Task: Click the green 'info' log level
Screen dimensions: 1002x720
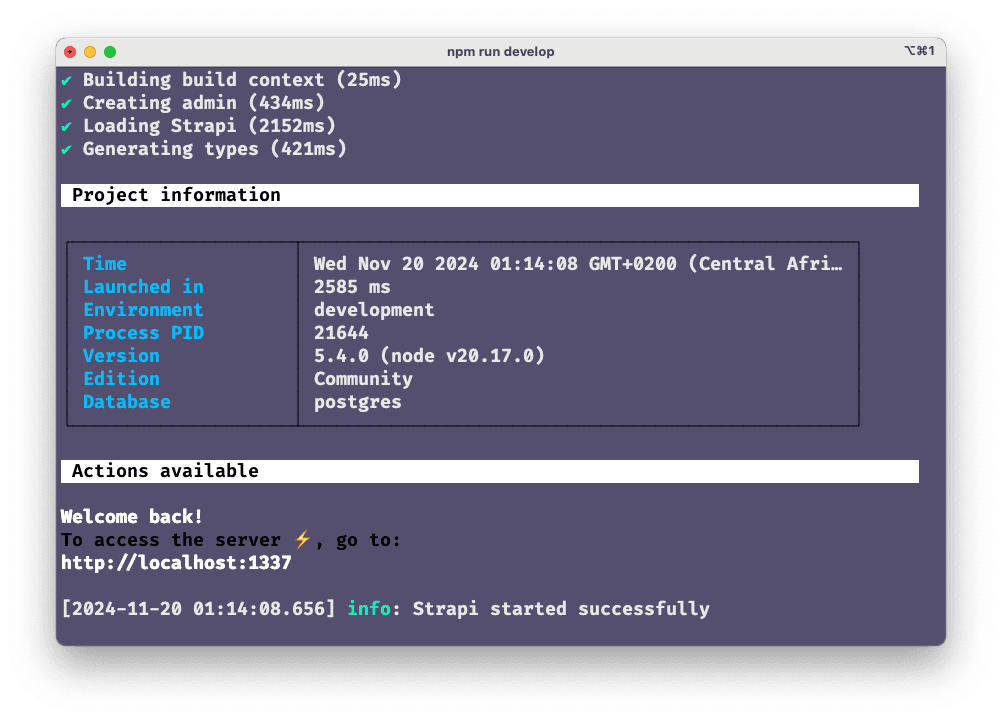Action: (x=369, y=609)
